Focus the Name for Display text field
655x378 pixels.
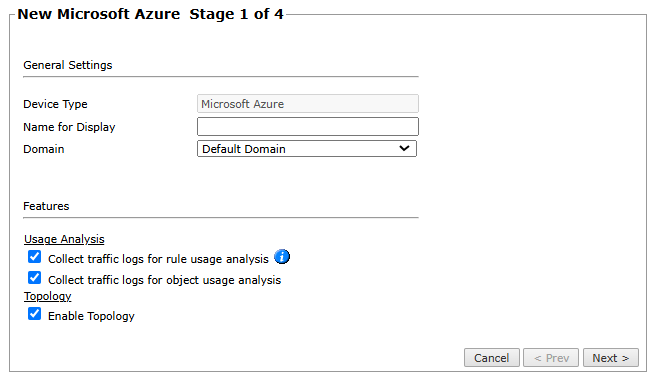(x=307, y=127)
